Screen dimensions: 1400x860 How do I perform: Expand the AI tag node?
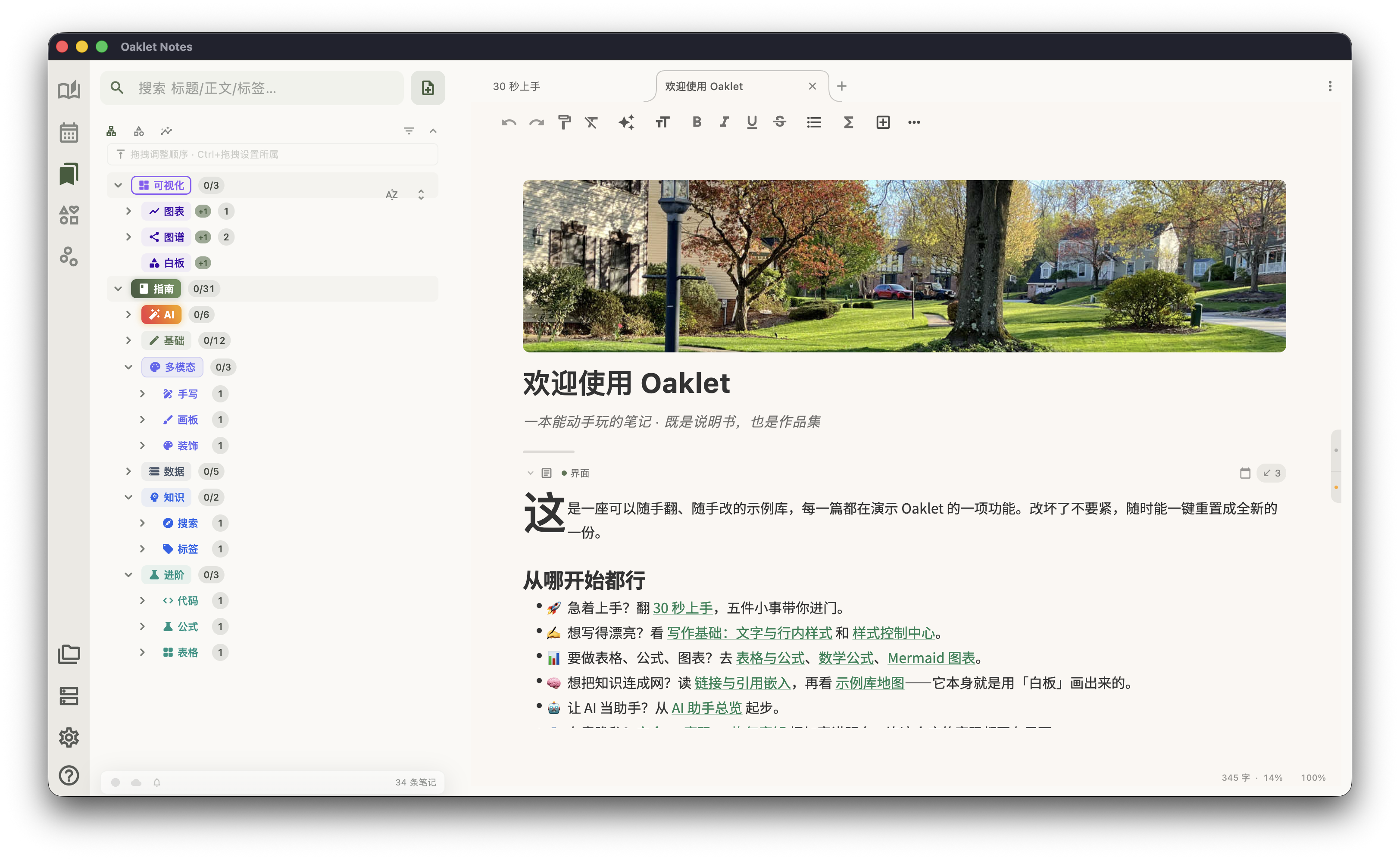point(128,315)
